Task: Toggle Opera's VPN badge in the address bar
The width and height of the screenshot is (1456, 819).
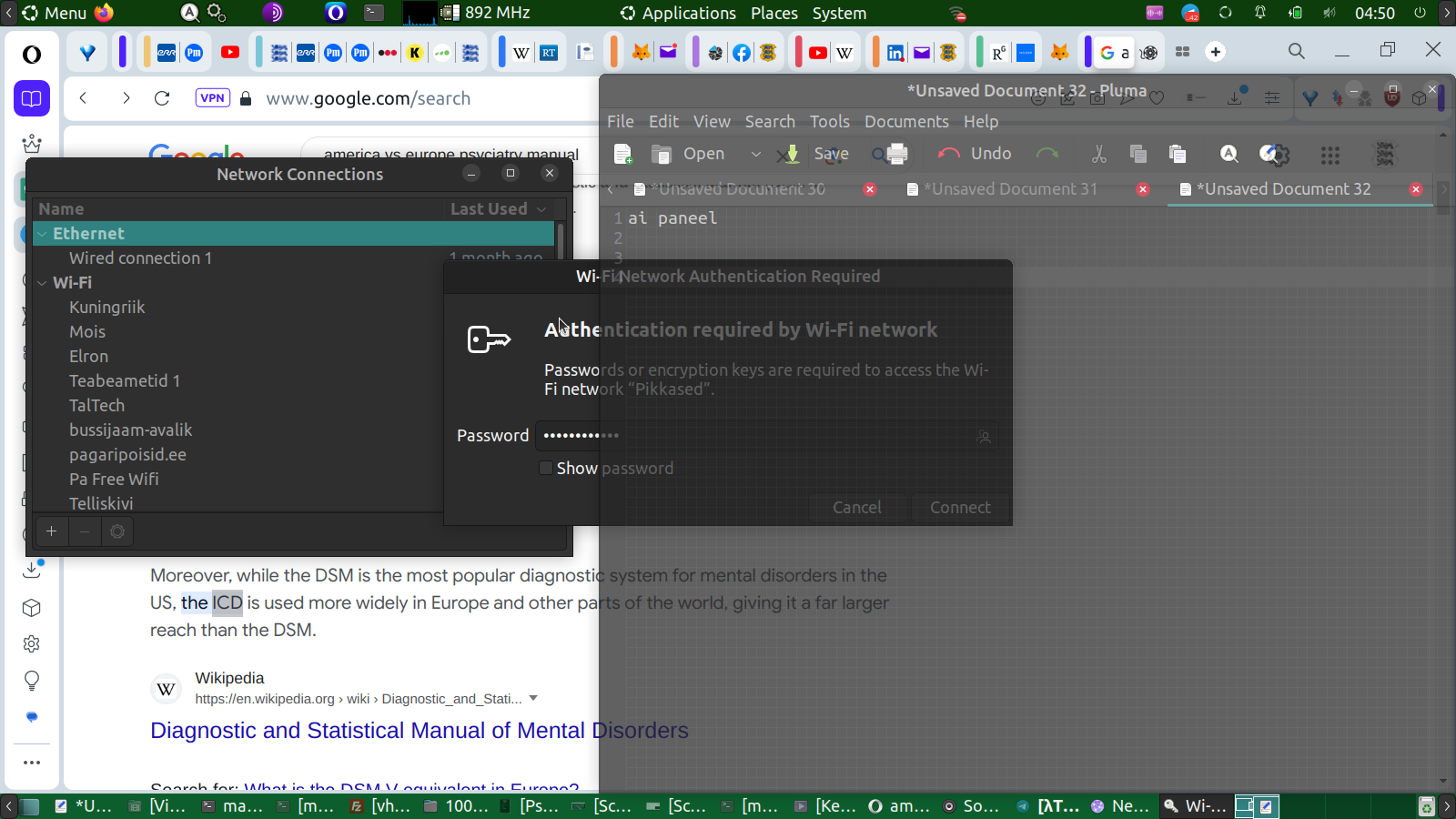Action: click(x=213, y=98)
